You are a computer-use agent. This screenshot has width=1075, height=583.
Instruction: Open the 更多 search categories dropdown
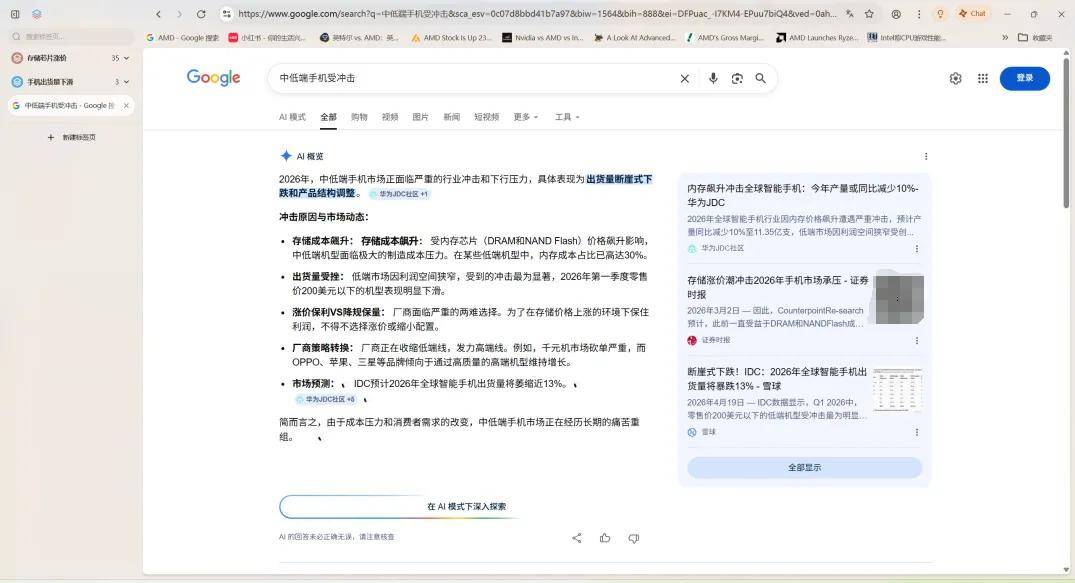[526, 117]
